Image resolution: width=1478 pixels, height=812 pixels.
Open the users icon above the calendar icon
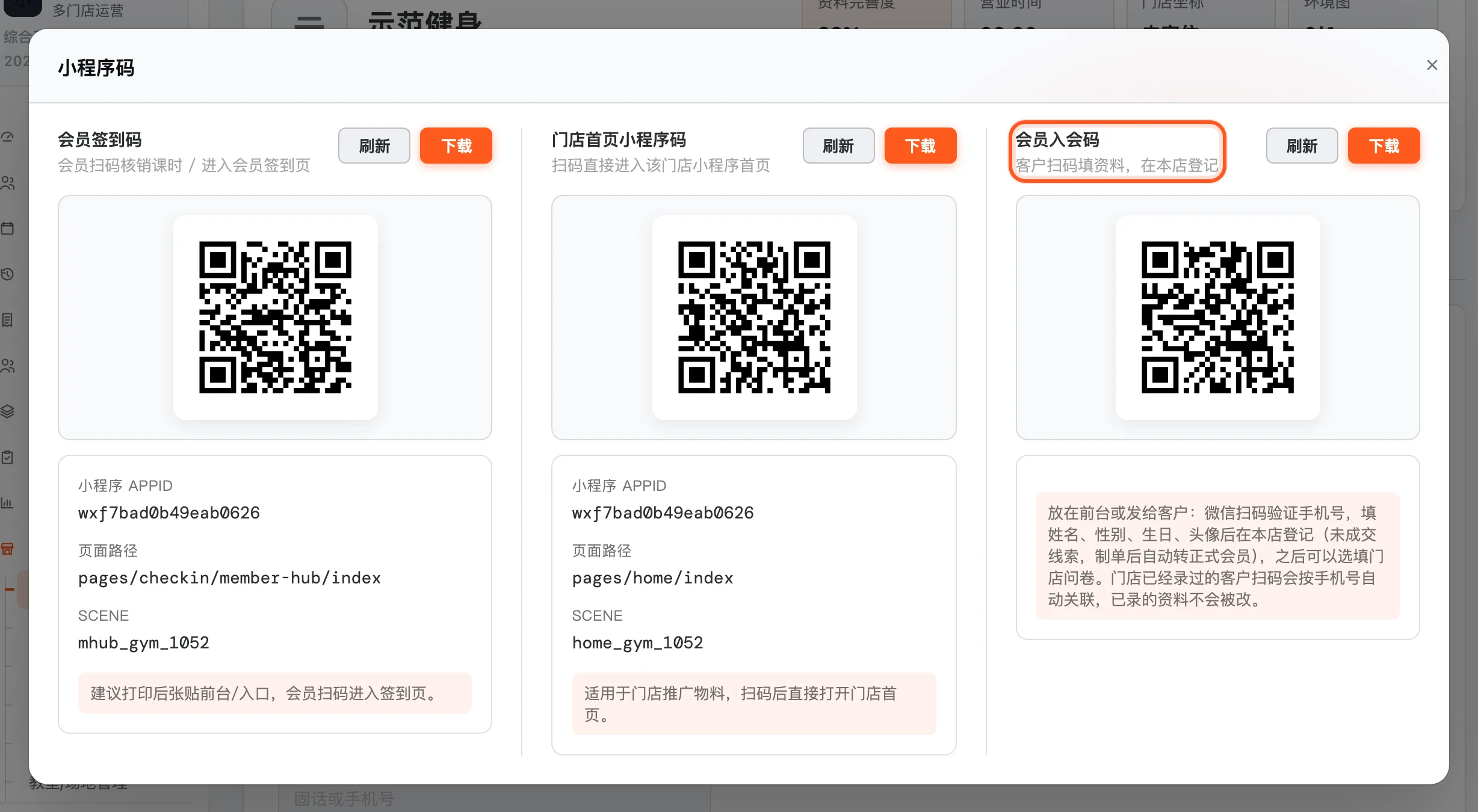tap(7, 183)
